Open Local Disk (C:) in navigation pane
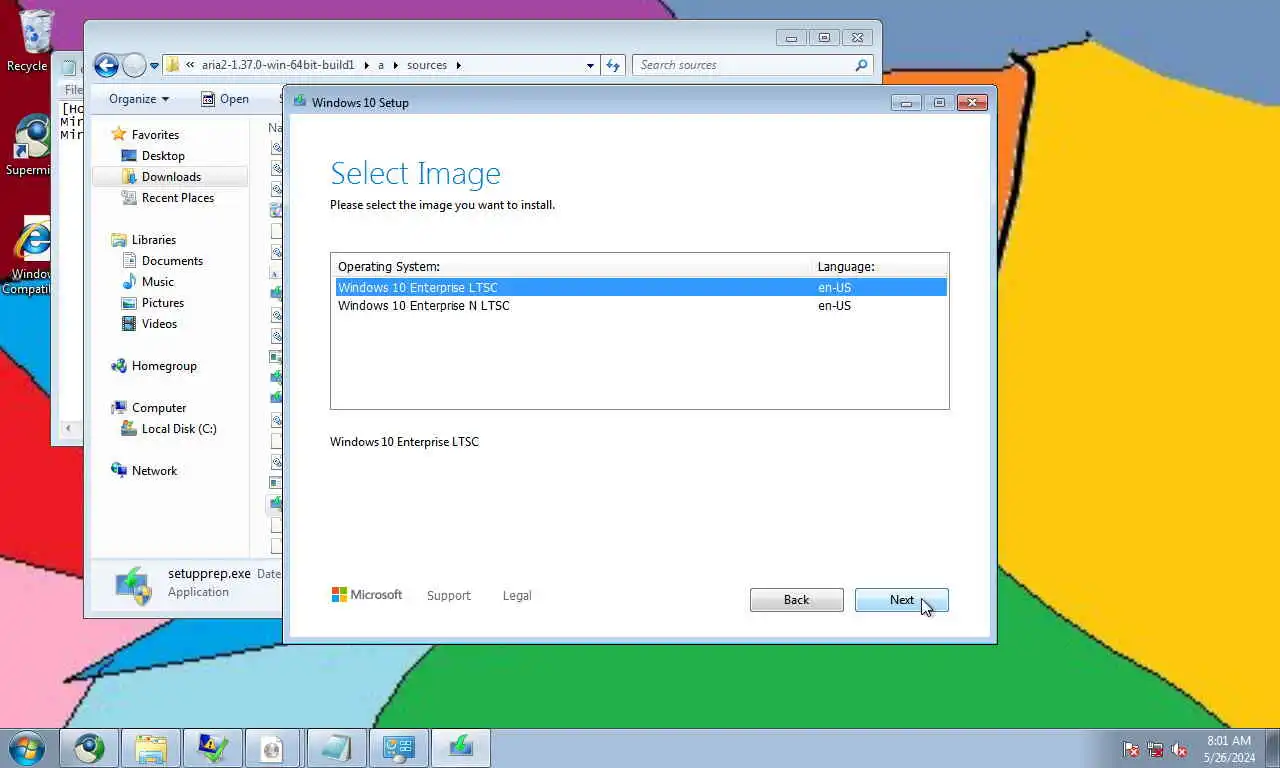1280x768 pixels. [x=179, y=429]
